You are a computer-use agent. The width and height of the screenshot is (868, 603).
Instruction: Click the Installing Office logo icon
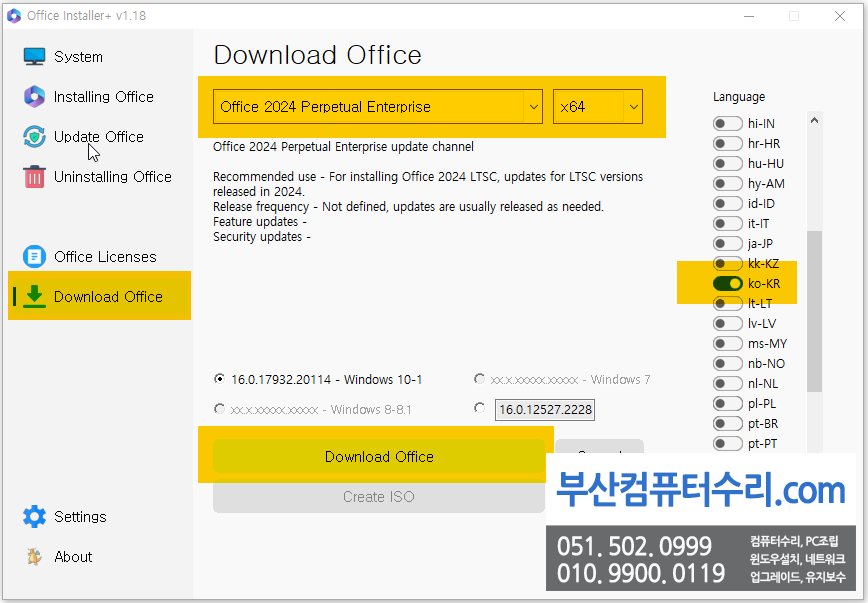point(34,96)
